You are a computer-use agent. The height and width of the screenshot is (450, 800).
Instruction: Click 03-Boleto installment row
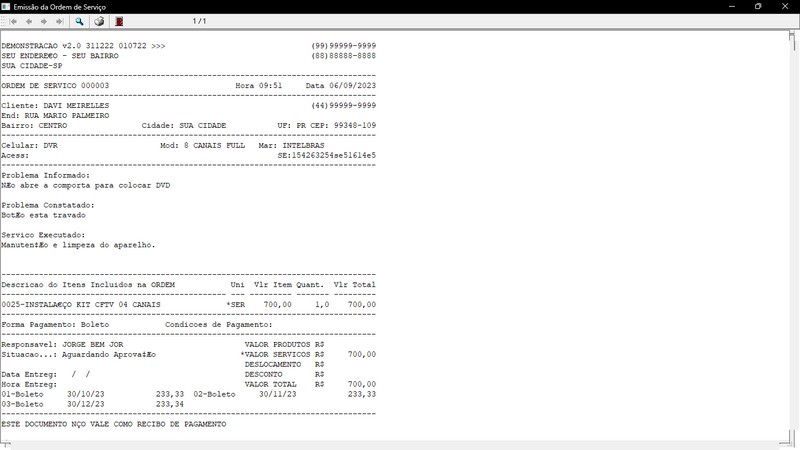click(92, 404)
